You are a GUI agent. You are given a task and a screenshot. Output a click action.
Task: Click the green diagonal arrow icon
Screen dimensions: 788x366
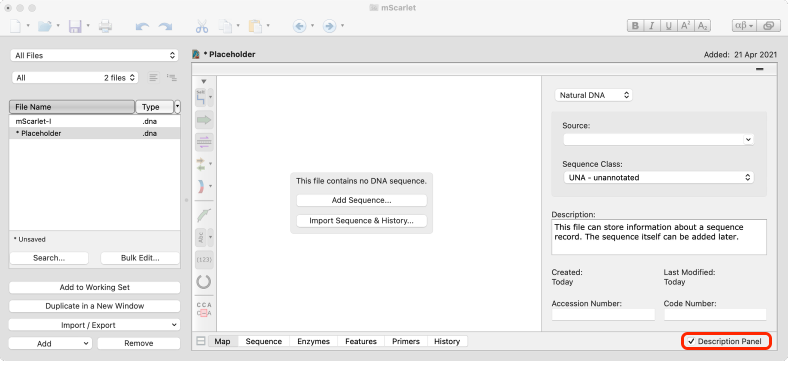click(204, 215)
